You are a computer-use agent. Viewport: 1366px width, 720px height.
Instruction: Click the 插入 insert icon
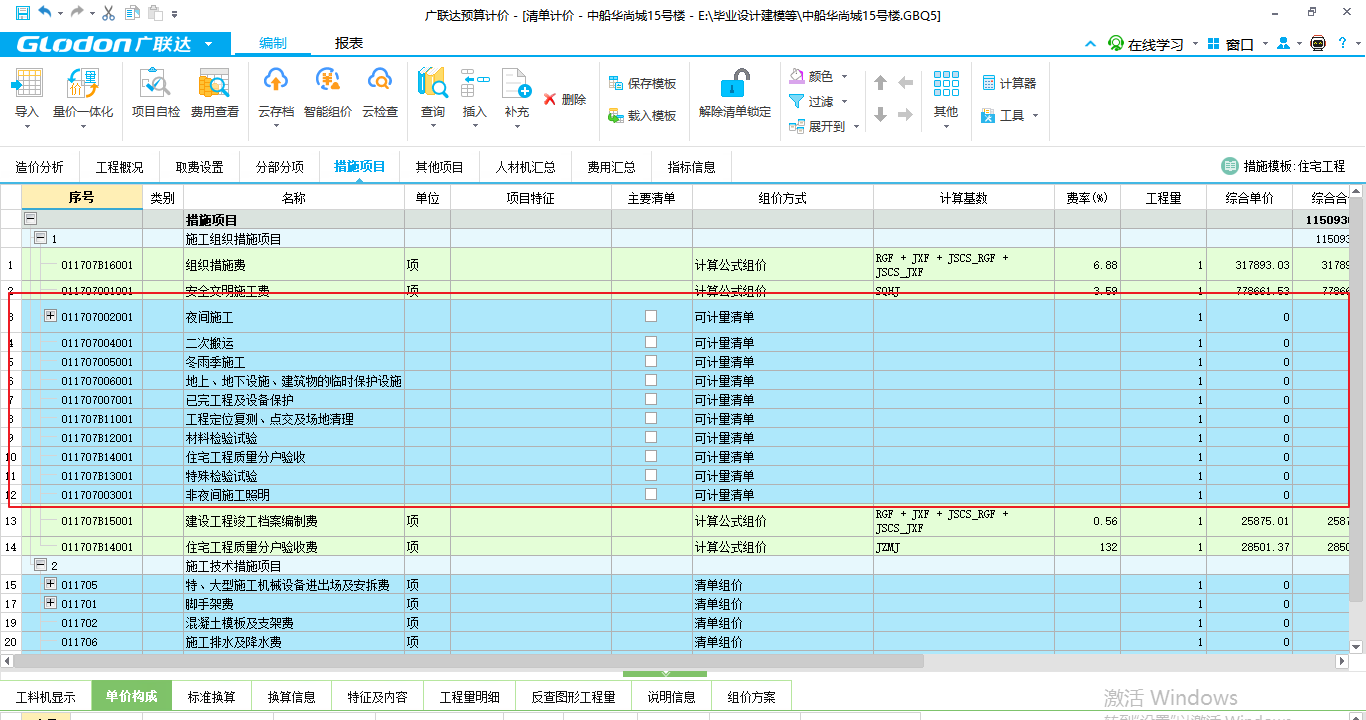coord(474,84)
